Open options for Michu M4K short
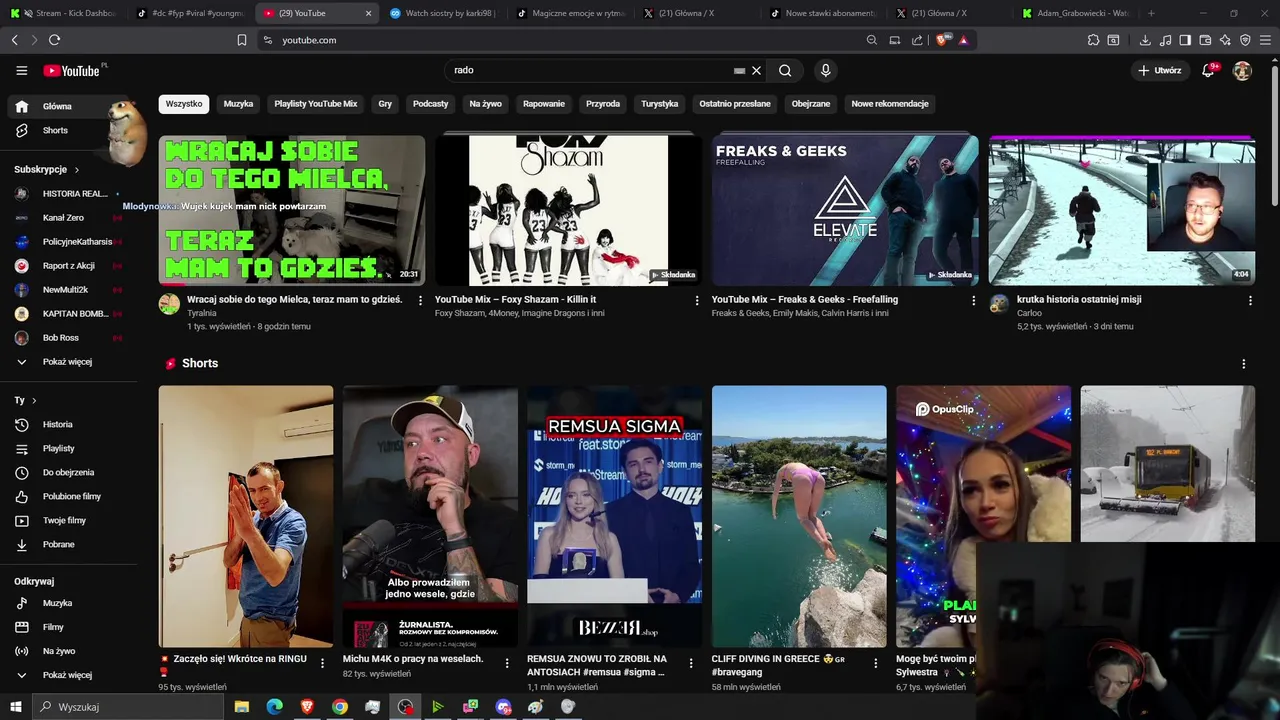The height and width of the screenshot is (720, 1280). [x=507, y=662]
